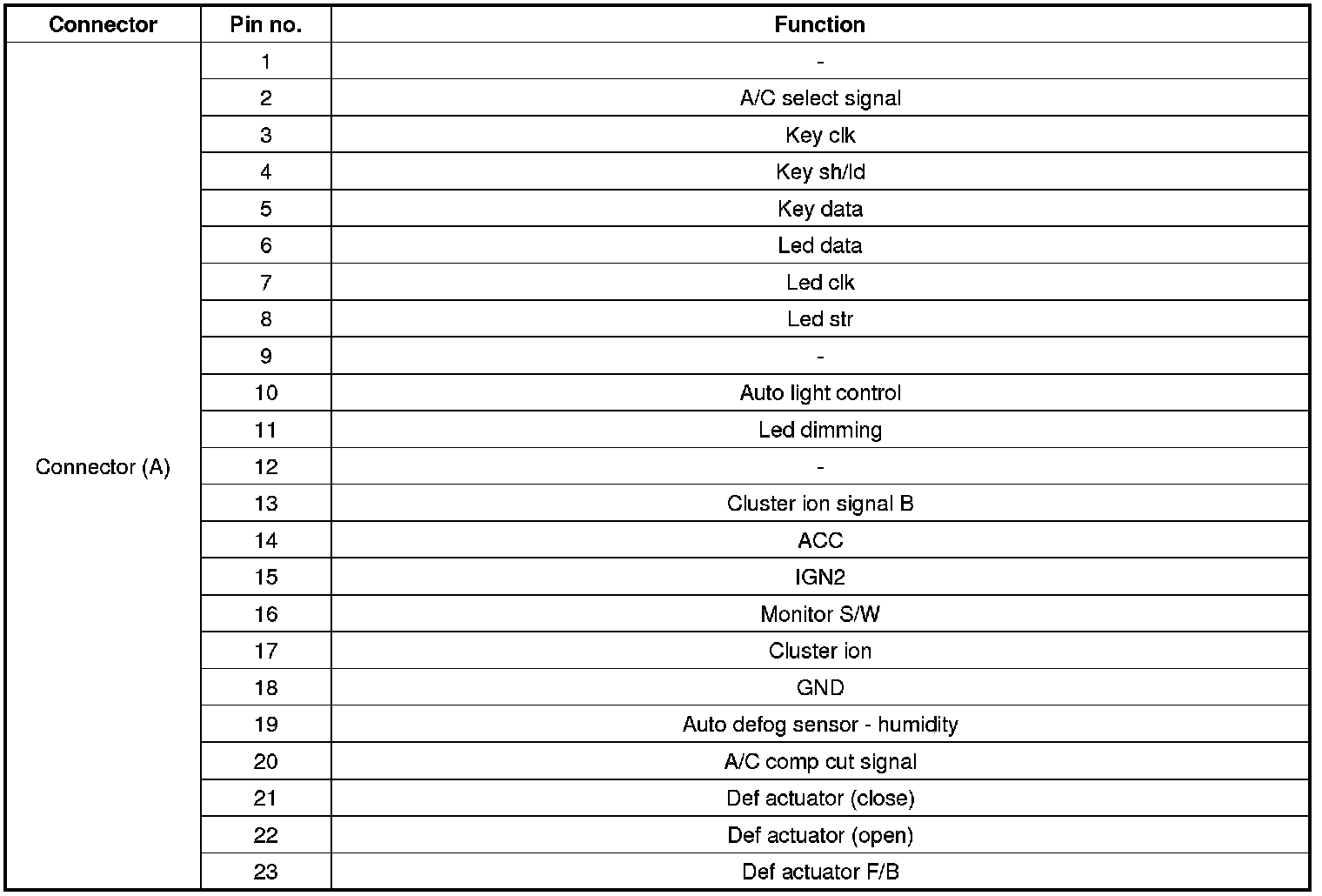Viewport: 1322px width, 896px height.
Task: Select the Led data cell
Action: click(x=819, y=245)
